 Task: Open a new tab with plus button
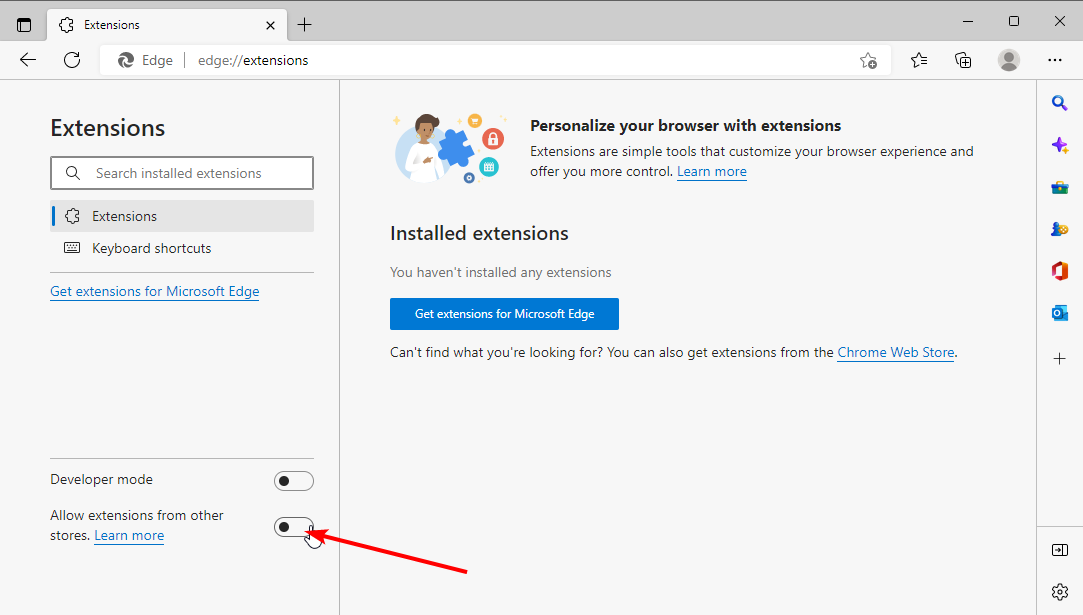coord(304,24)
